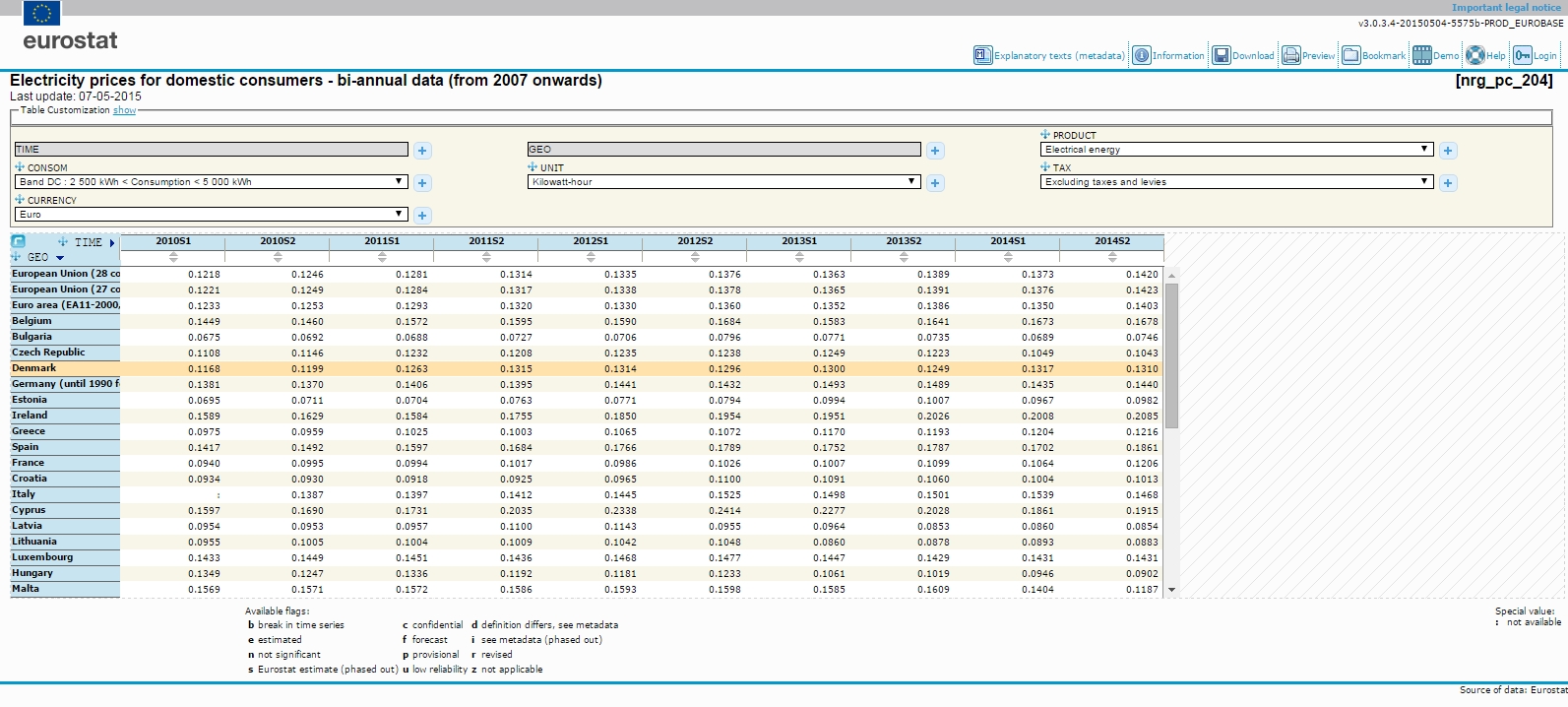Click the Bookmark folder icon
The image size is (1568, 707).
pos(1351,55)
